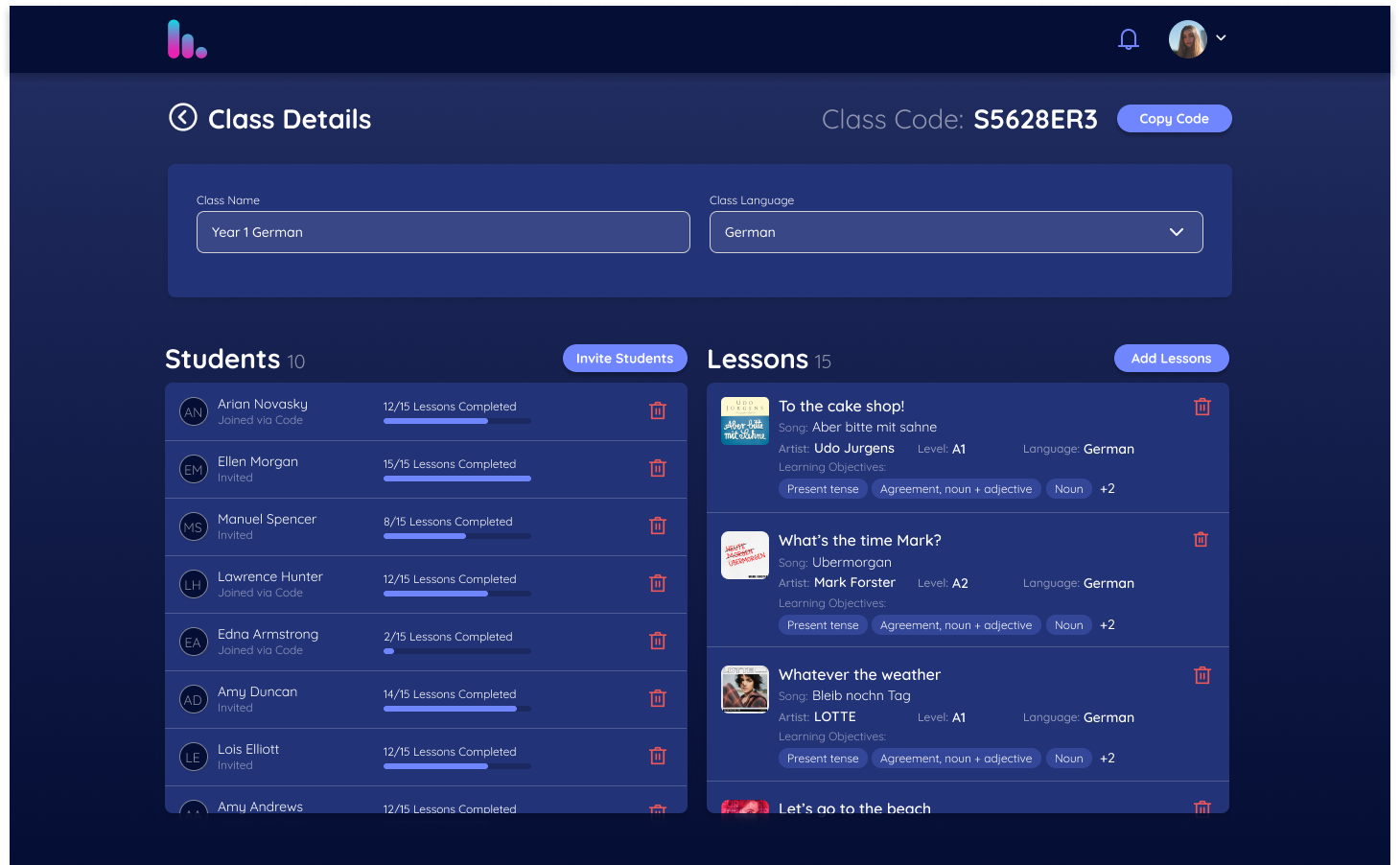Edit the Class Name field
The width and height of the screenshot is (1400, 865).
tap(443, 232)
